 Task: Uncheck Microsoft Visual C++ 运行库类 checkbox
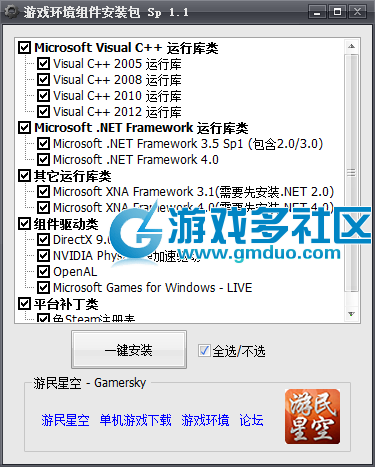tap(25, 48)
